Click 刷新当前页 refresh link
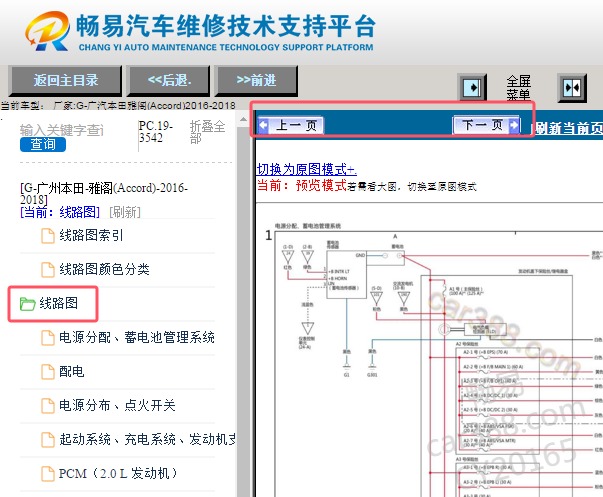 coord(569,128)
